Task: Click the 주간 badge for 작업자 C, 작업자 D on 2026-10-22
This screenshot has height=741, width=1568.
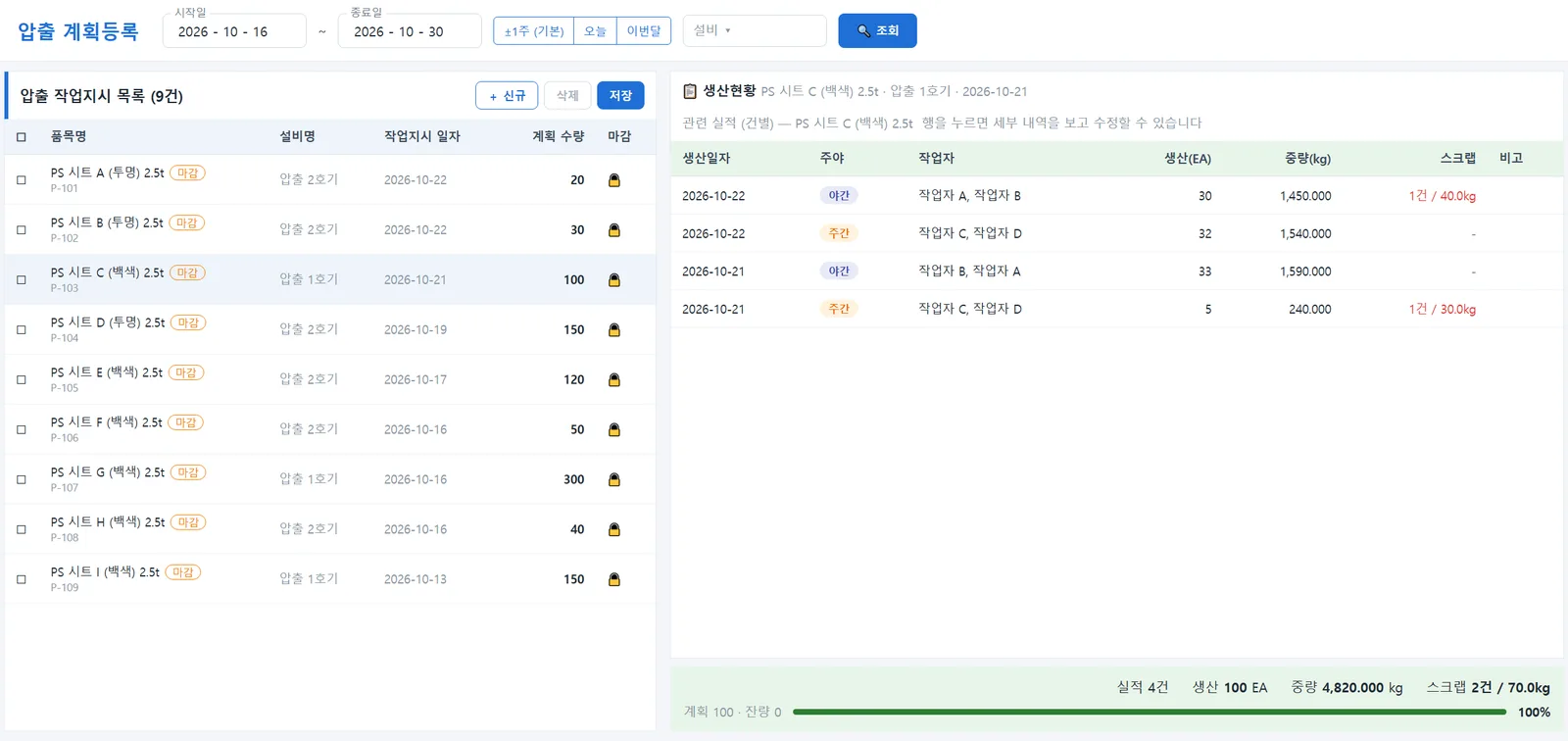Action: [839, 233]
